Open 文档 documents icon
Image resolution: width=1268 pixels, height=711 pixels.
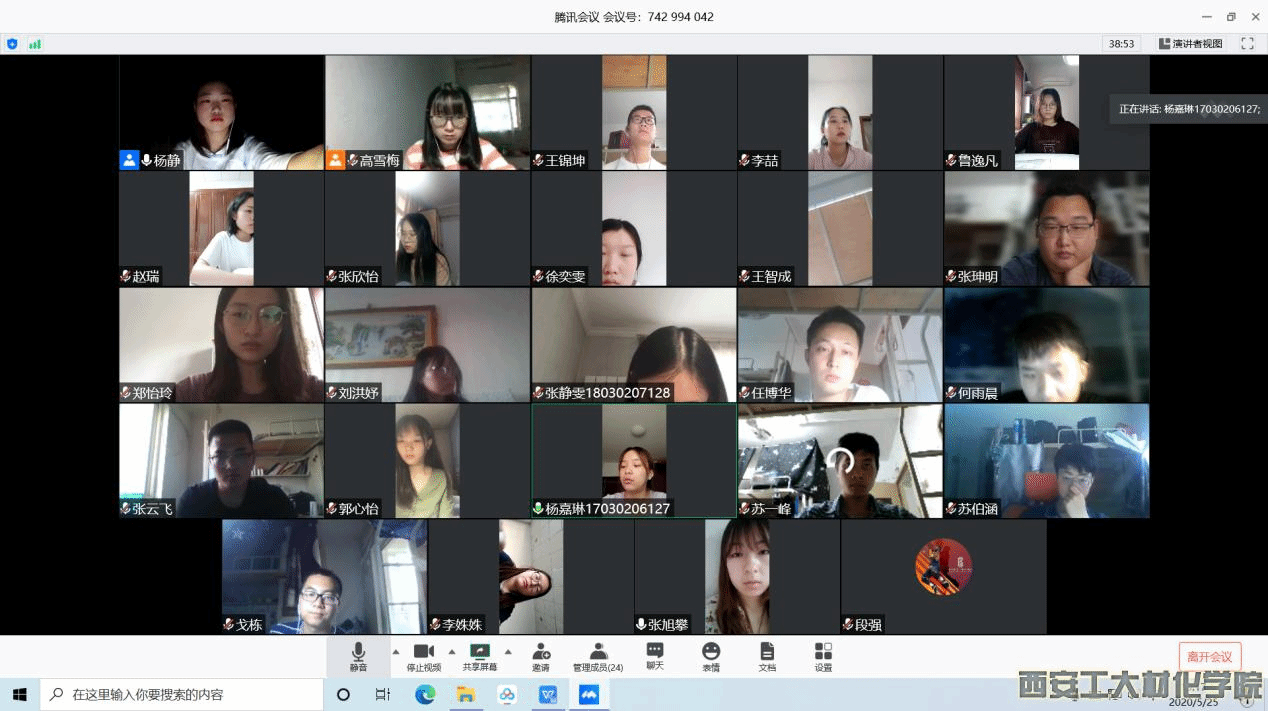(x=767, y=656)
